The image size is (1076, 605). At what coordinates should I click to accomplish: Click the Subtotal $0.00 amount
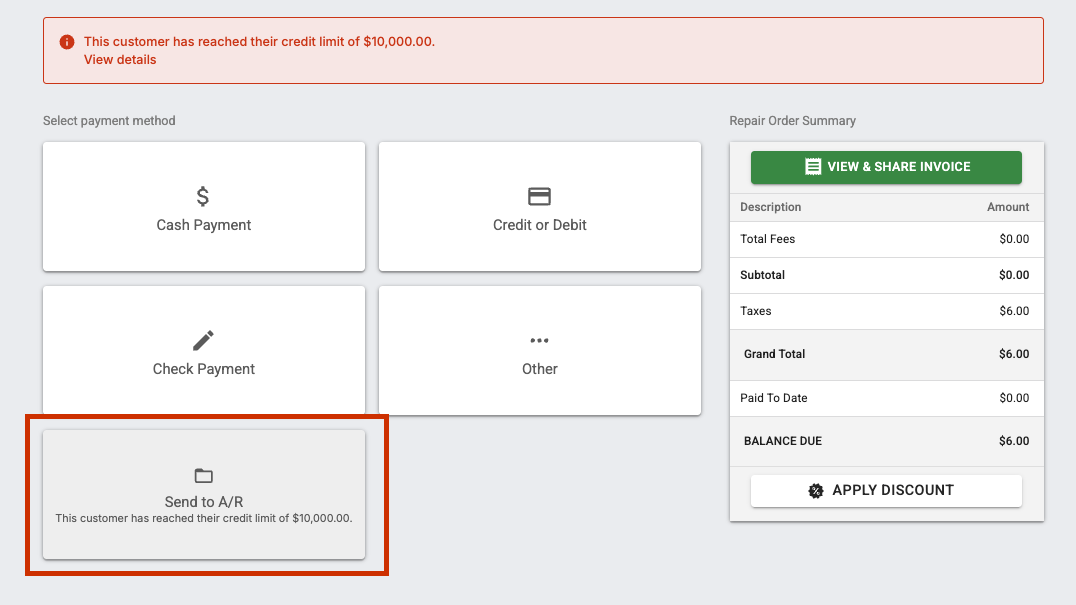click(x=1014, y=275)
